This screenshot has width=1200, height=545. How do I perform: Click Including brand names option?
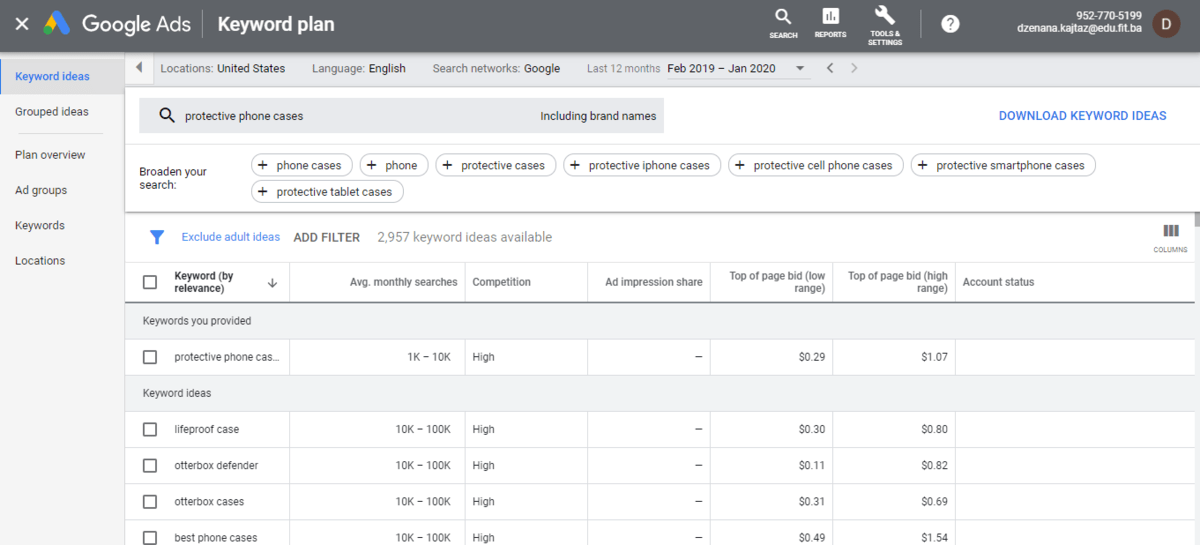coord(598,116)
